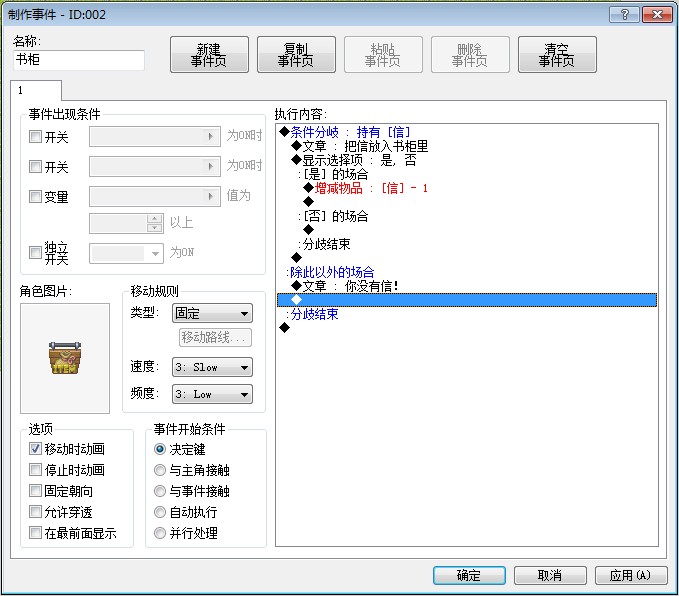The width and height of the screenshot is (679, 596).
Task: Click the 复制事件页 button
Action: tap(296, 55)
